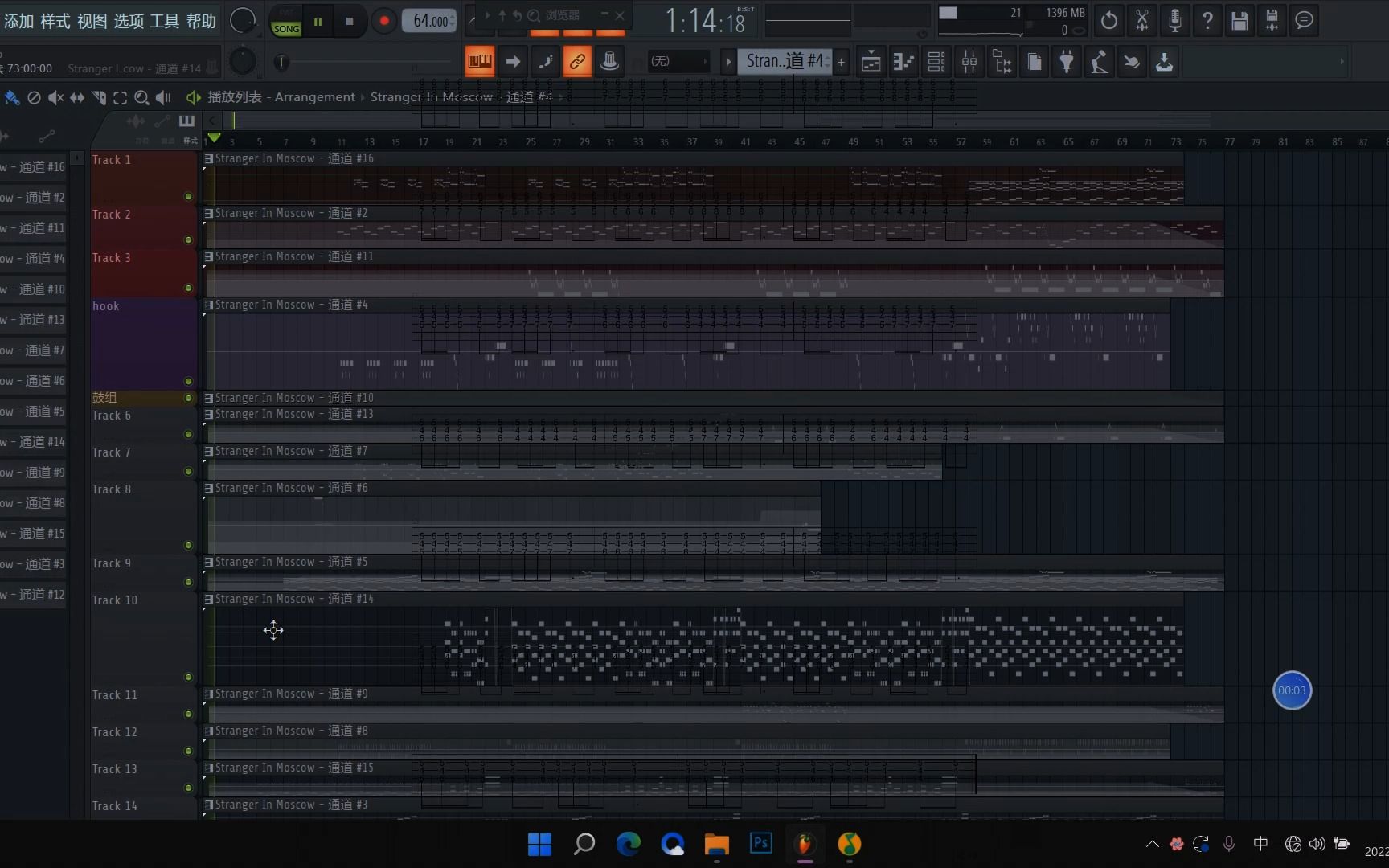Open the touch controller hand icon
Viewport: 1389px width, 868px height.
[x=1132, y=62]
